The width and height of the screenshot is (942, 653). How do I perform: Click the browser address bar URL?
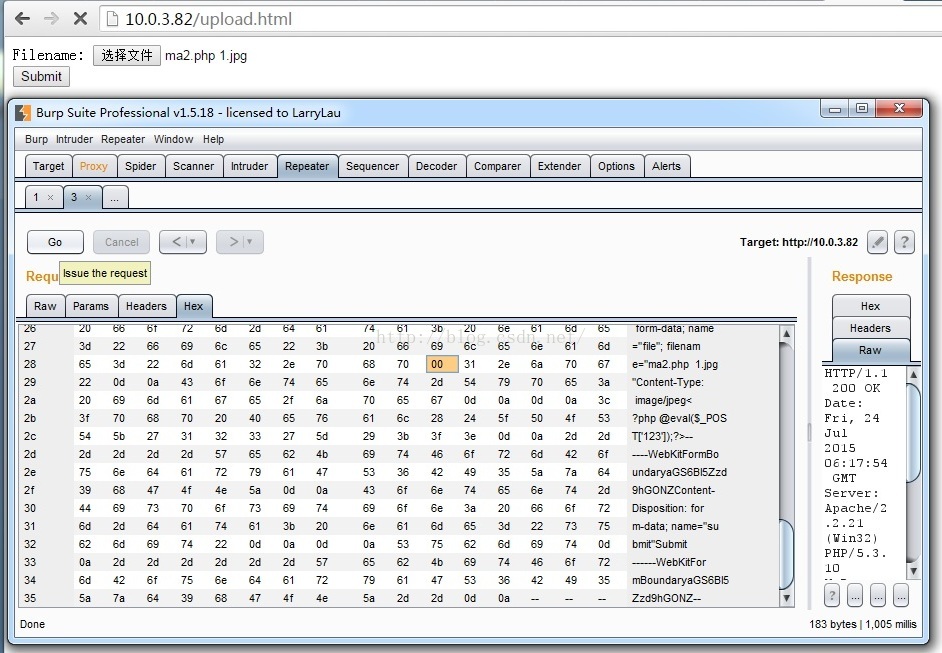tap(208, 19)
